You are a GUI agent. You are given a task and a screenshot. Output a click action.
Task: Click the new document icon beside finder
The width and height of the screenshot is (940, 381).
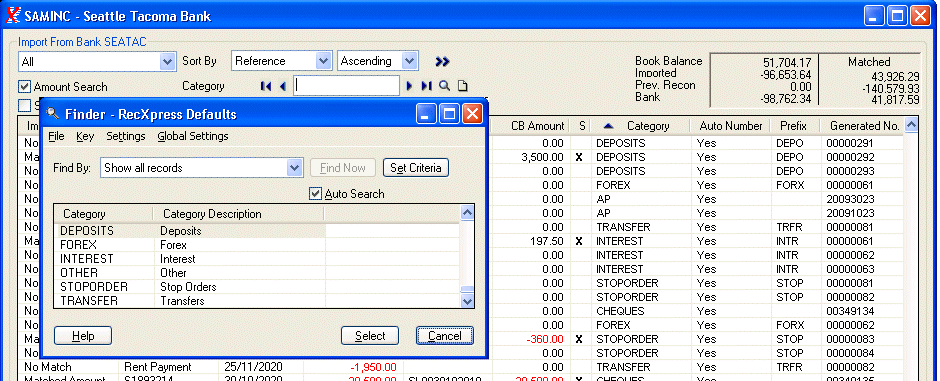click(462, 86)
